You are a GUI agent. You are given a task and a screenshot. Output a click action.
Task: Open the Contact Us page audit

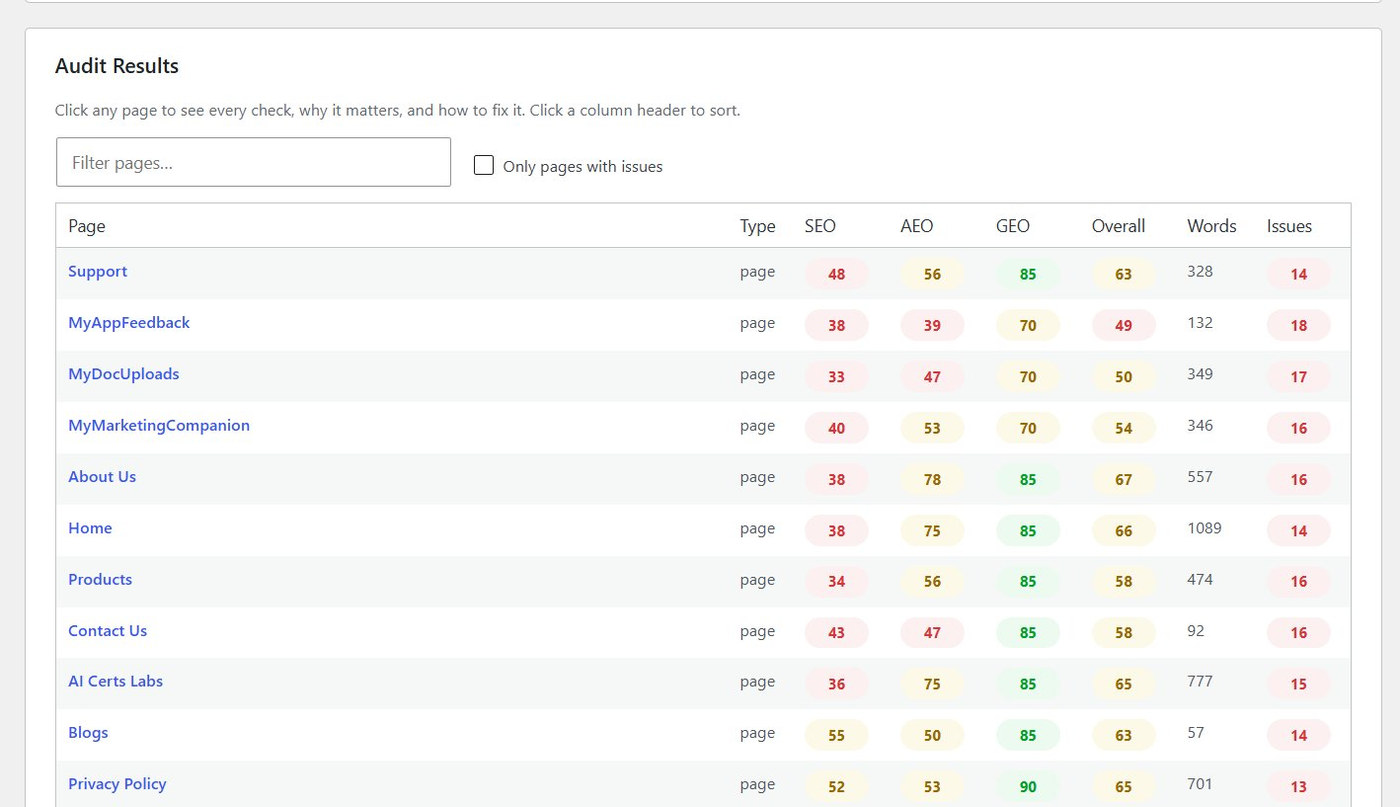pos(107,631)
